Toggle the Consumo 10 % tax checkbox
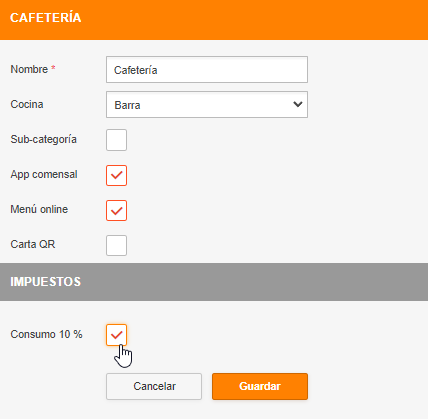This screenshot has height=419, width=428. coord(116,335)
